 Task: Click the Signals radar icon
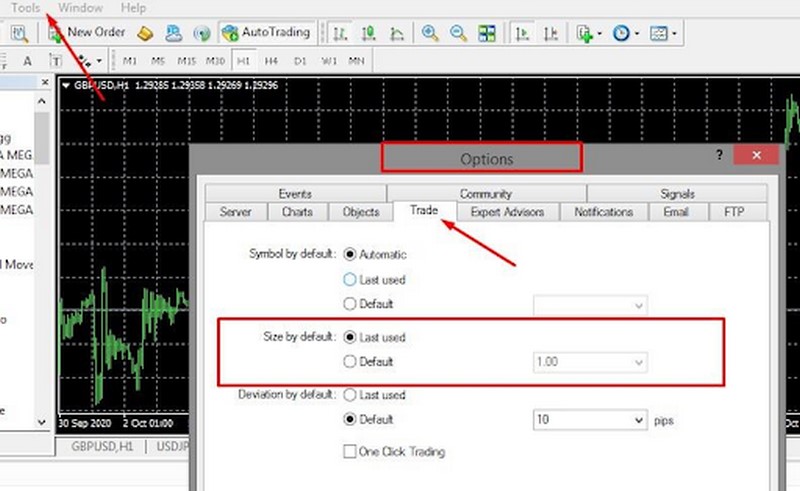coord(202,34)
